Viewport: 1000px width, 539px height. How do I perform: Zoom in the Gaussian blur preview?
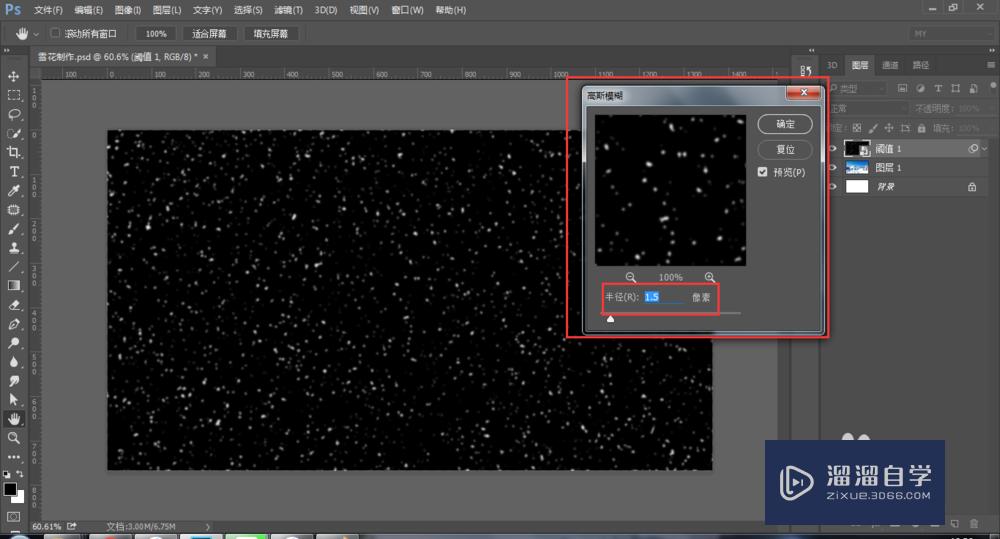[710, 277]
